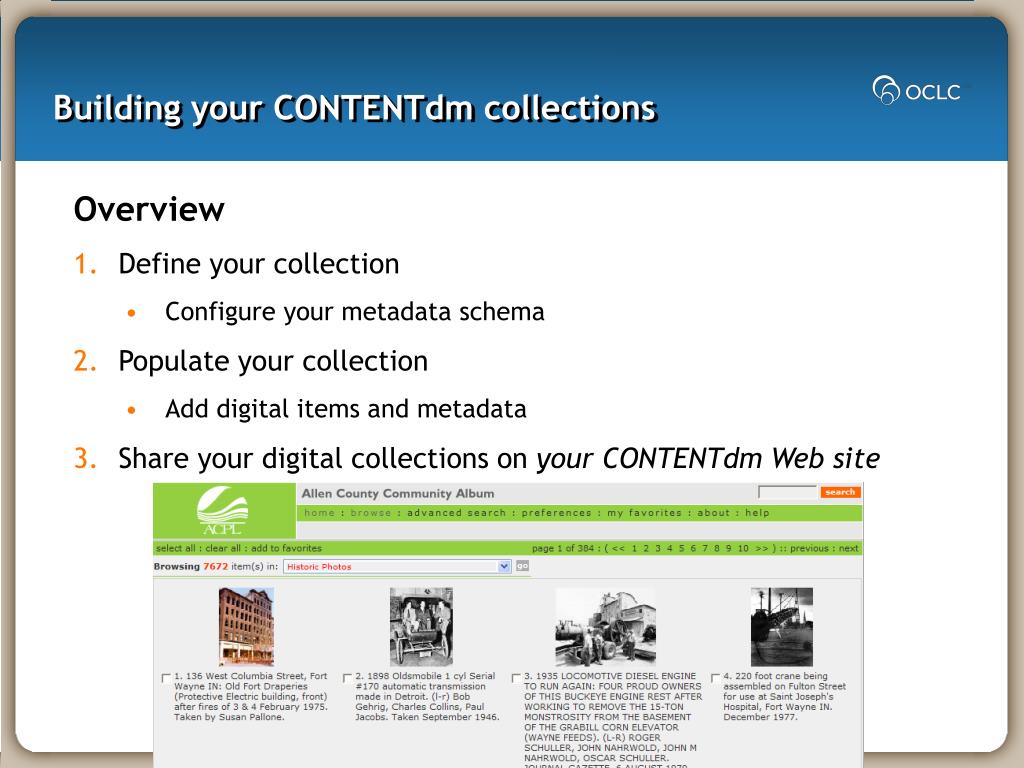Click the "Overview" heading
Viewport: 1024px width, 768px height.
pos(149,209)
